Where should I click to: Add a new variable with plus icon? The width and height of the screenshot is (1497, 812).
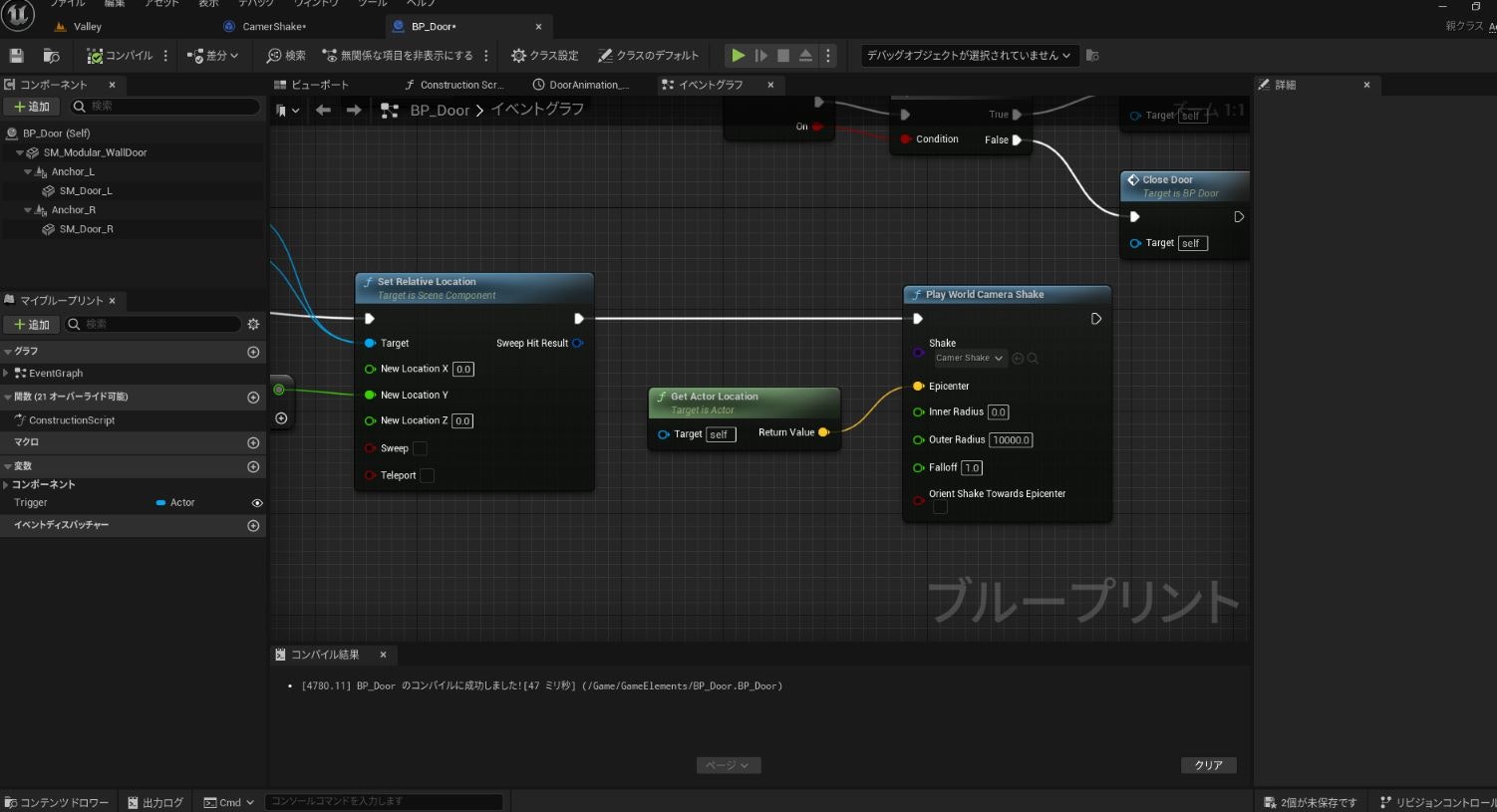point(253,467)
